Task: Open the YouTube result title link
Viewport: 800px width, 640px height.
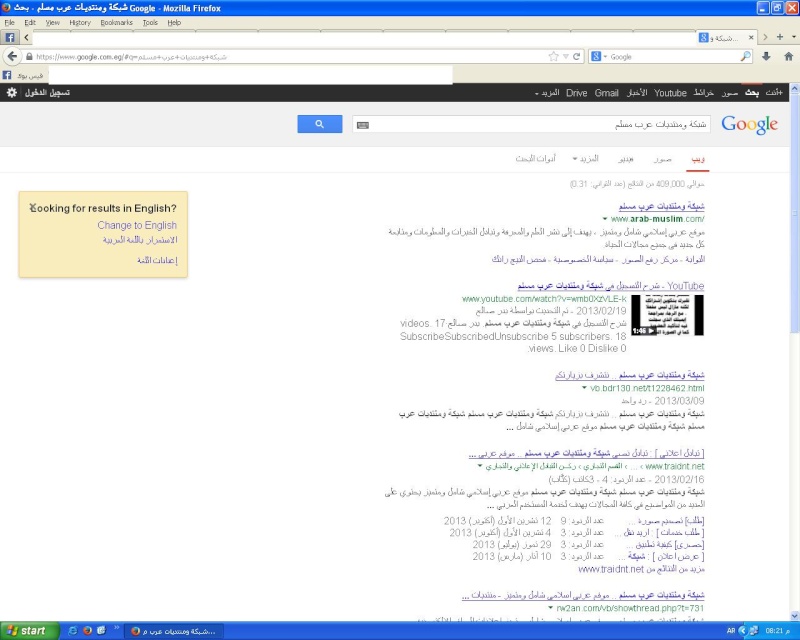Action: coord(611,286)
